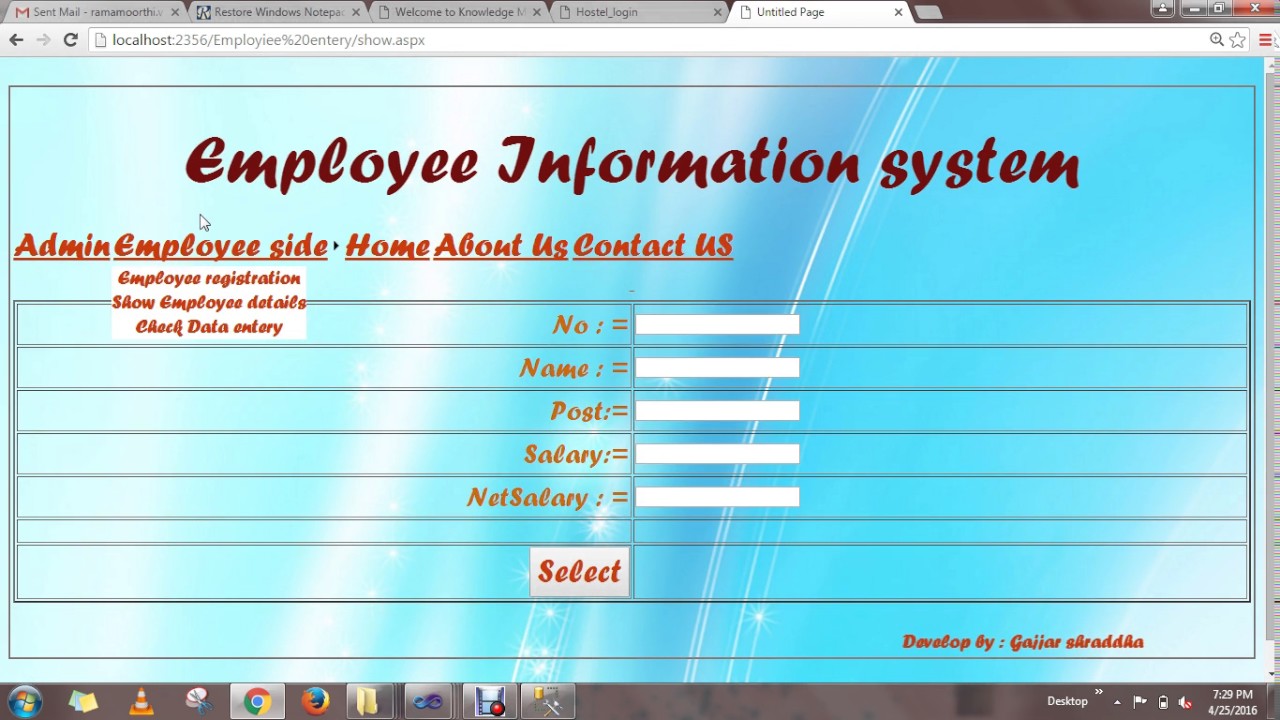
Task: Focus the NetSalary input field
Action: click(x=717, y=497)
